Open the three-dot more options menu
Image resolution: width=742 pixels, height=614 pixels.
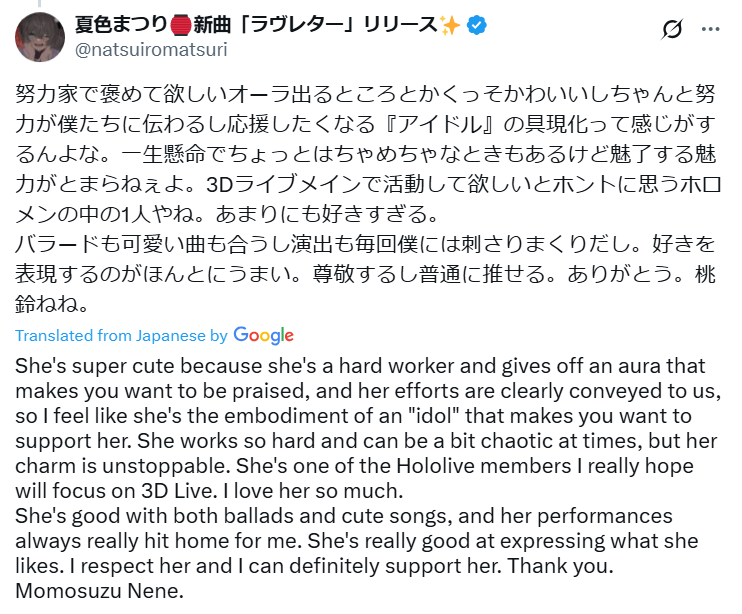[710, 29]
